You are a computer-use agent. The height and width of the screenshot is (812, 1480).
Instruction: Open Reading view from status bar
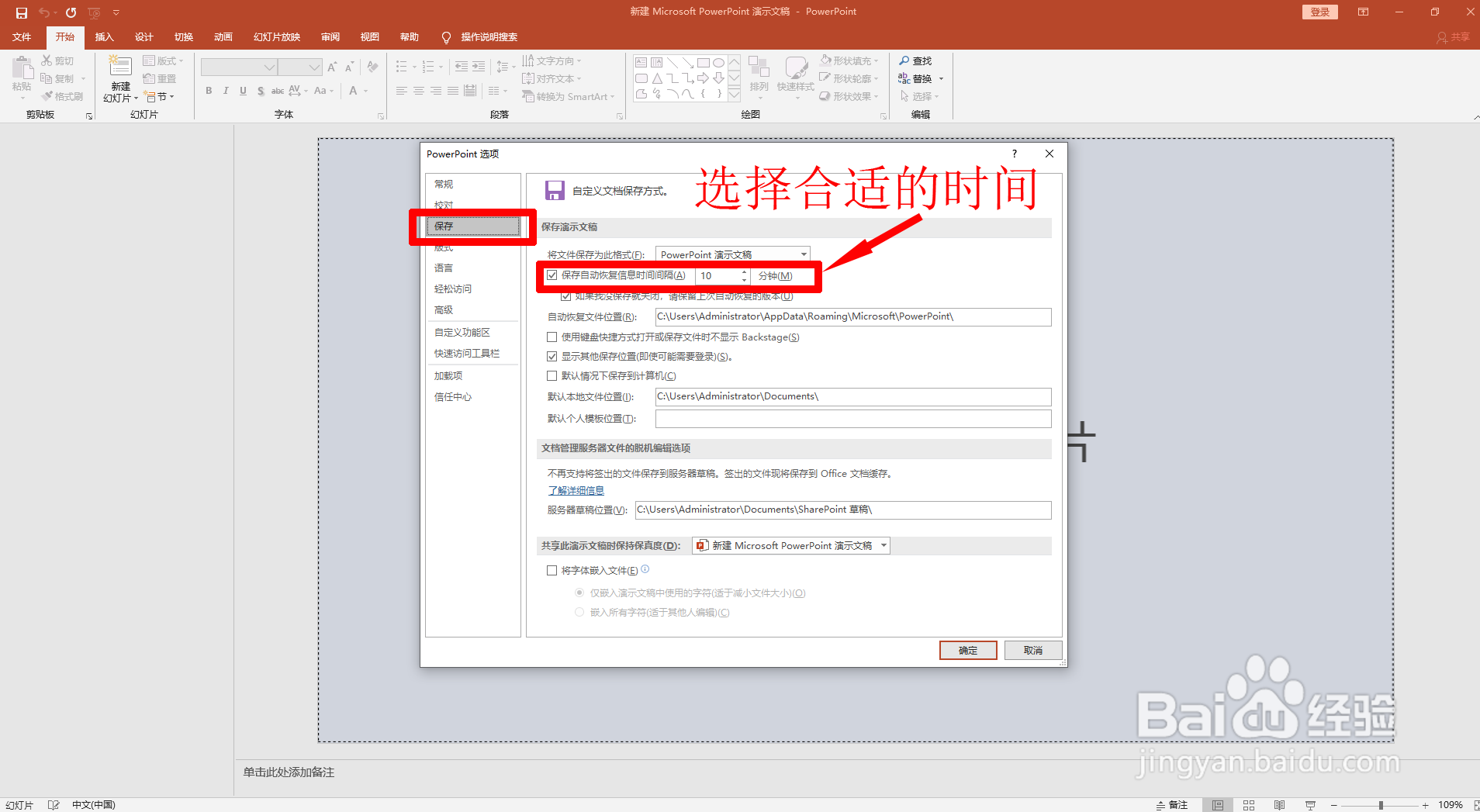pyautogui.click(x=1279, y=805)
